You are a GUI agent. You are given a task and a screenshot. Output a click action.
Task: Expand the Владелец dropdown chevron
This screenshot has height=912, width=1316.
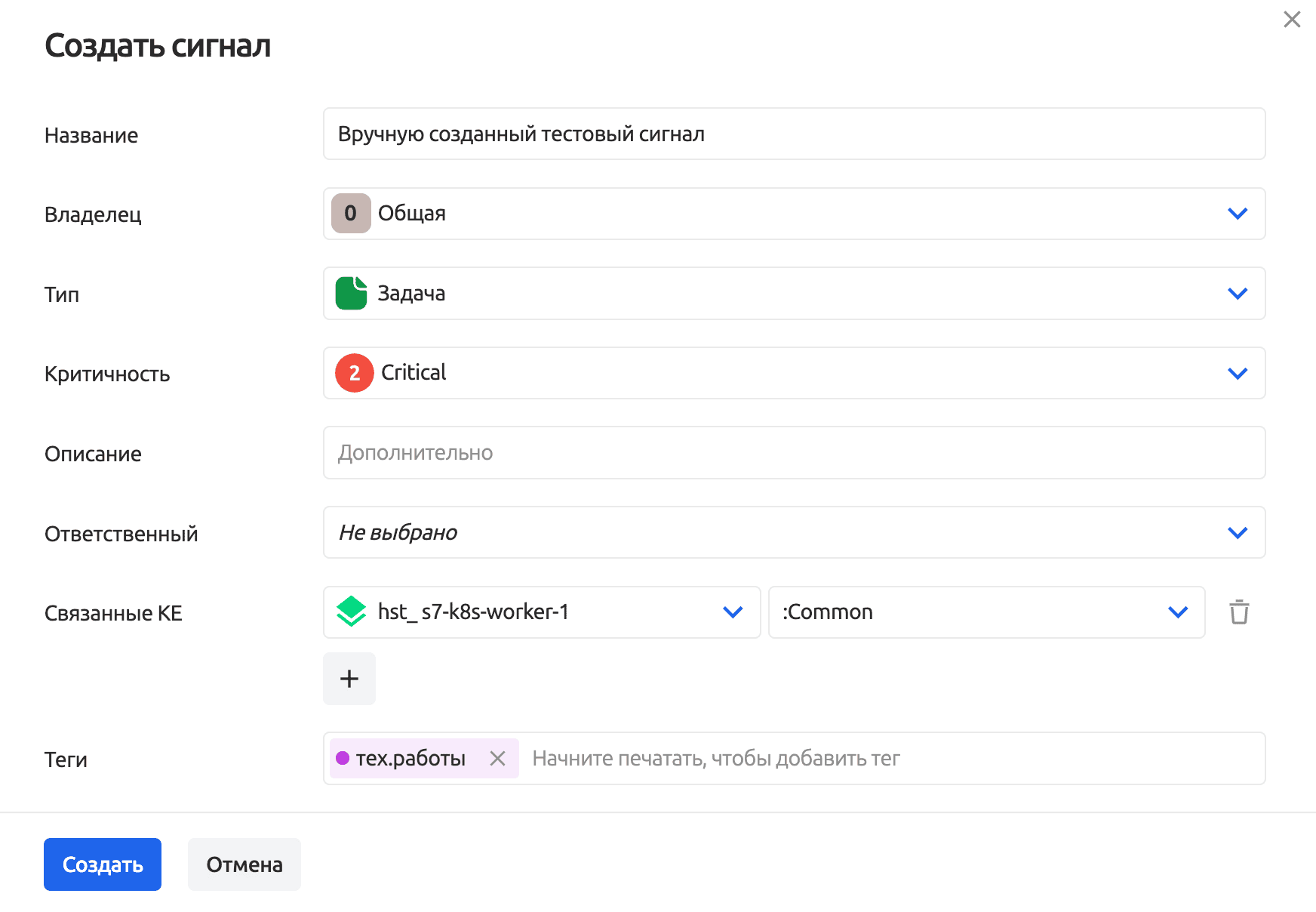[x=1238, y=214]
